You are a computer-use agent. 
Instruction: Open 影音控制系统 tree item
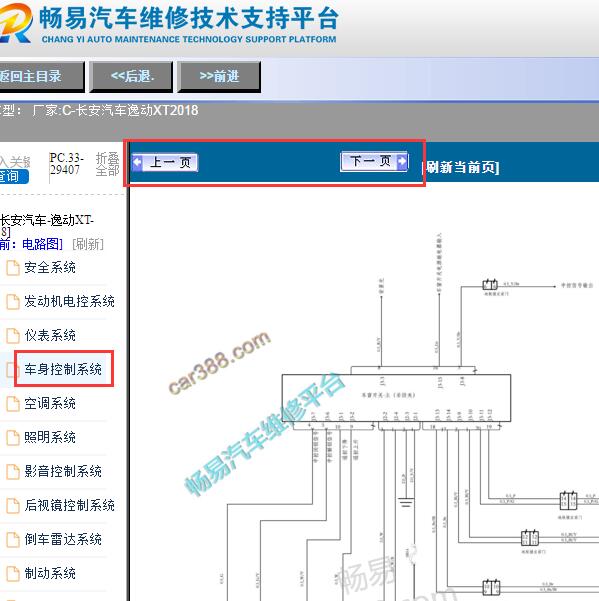[x=63, y=471]
